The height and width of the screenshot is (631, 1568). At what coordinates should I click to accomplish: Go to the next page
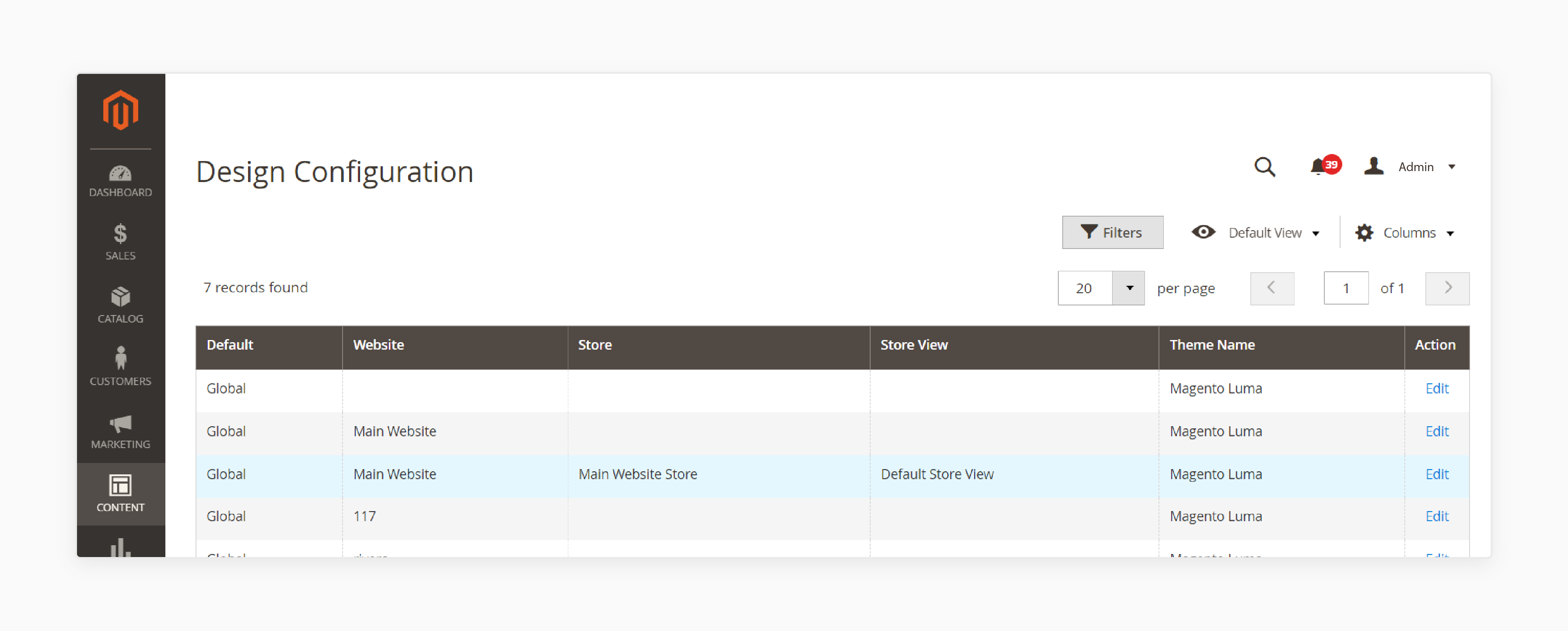pyautogui.click(x=1447, y=288)
